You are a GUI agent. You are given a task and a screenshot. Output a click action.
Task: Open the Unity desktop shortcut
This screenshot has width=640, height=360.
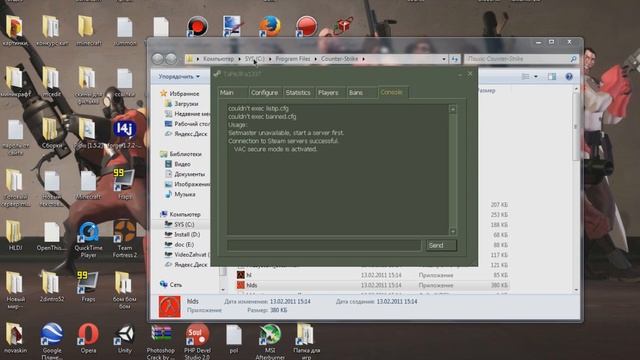(x=124, y=339)
